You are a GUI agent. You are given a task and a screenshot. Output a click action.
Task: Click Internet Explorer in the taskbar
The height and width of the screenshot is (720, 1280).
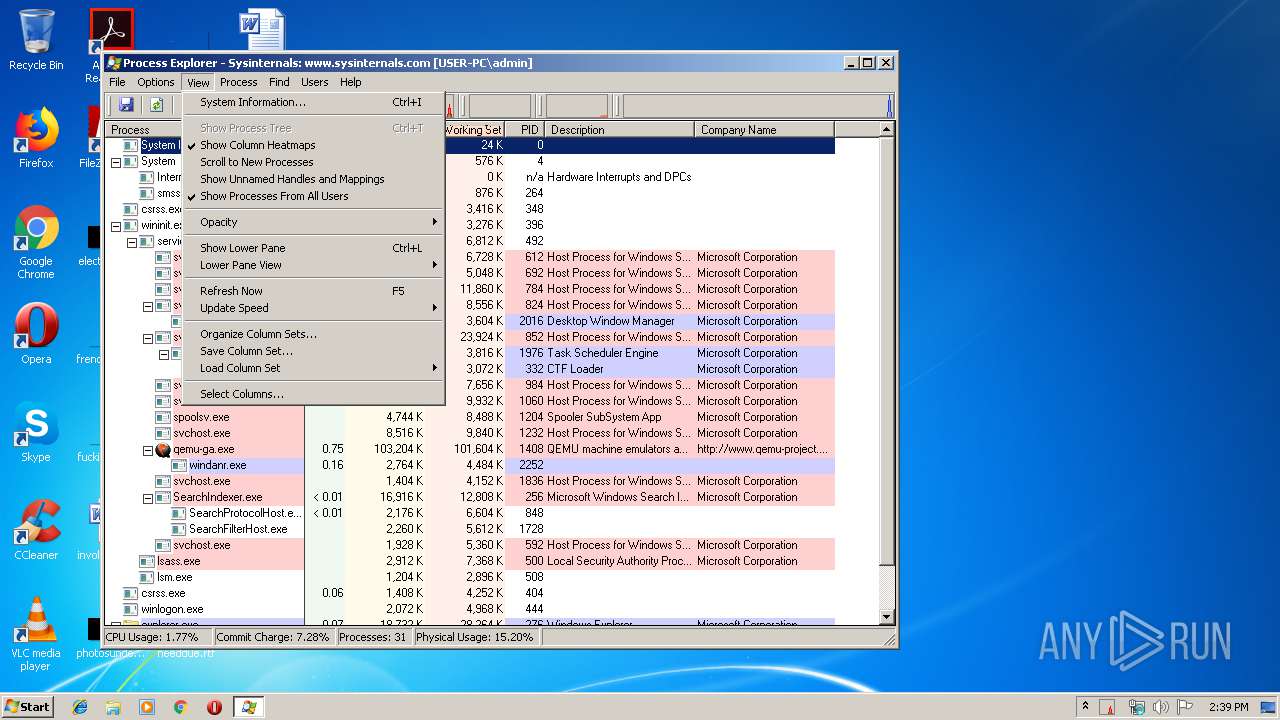(x=80, y=707)
